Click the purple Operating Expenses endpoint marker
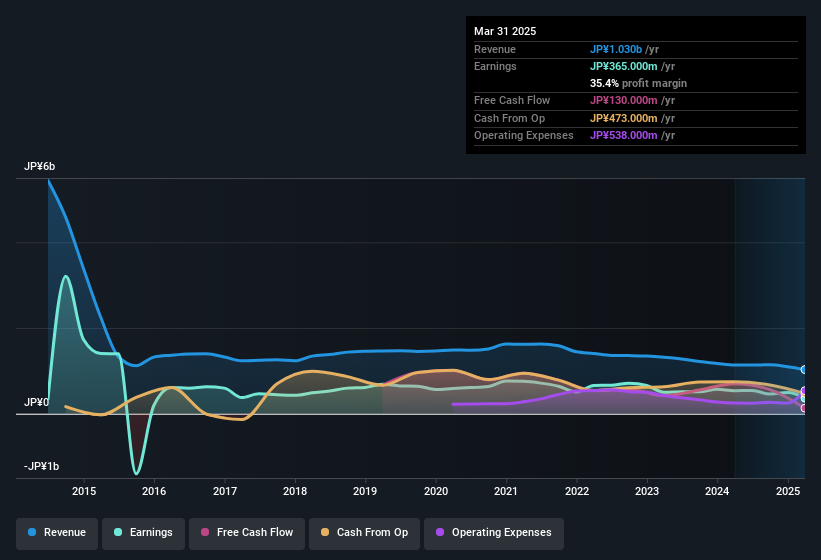Screen dimensions: 821x560 (x=804, y=390)
